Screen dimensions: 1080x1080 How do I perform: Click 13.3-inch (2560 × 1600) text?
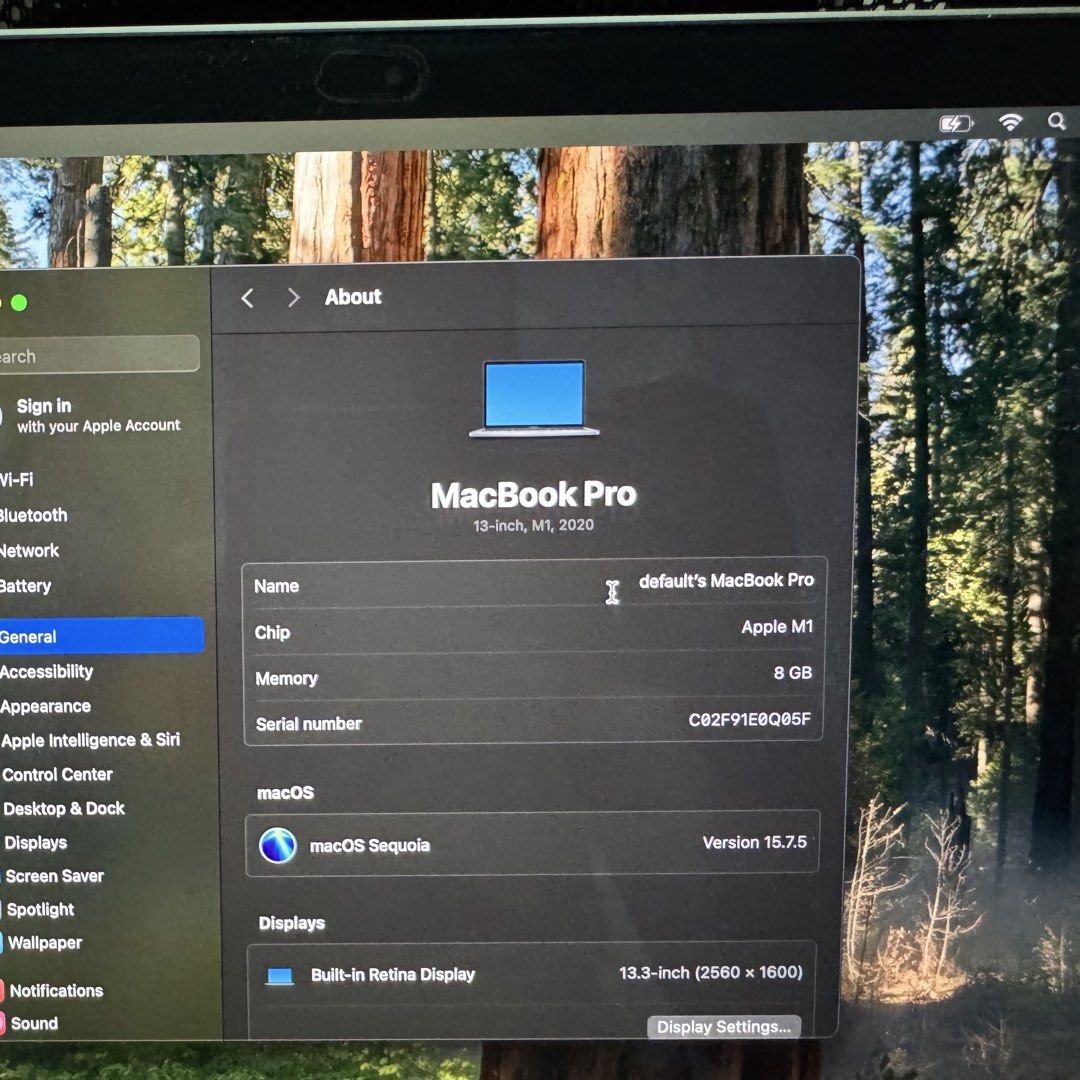pyautogui.click(x=710, y=973)
